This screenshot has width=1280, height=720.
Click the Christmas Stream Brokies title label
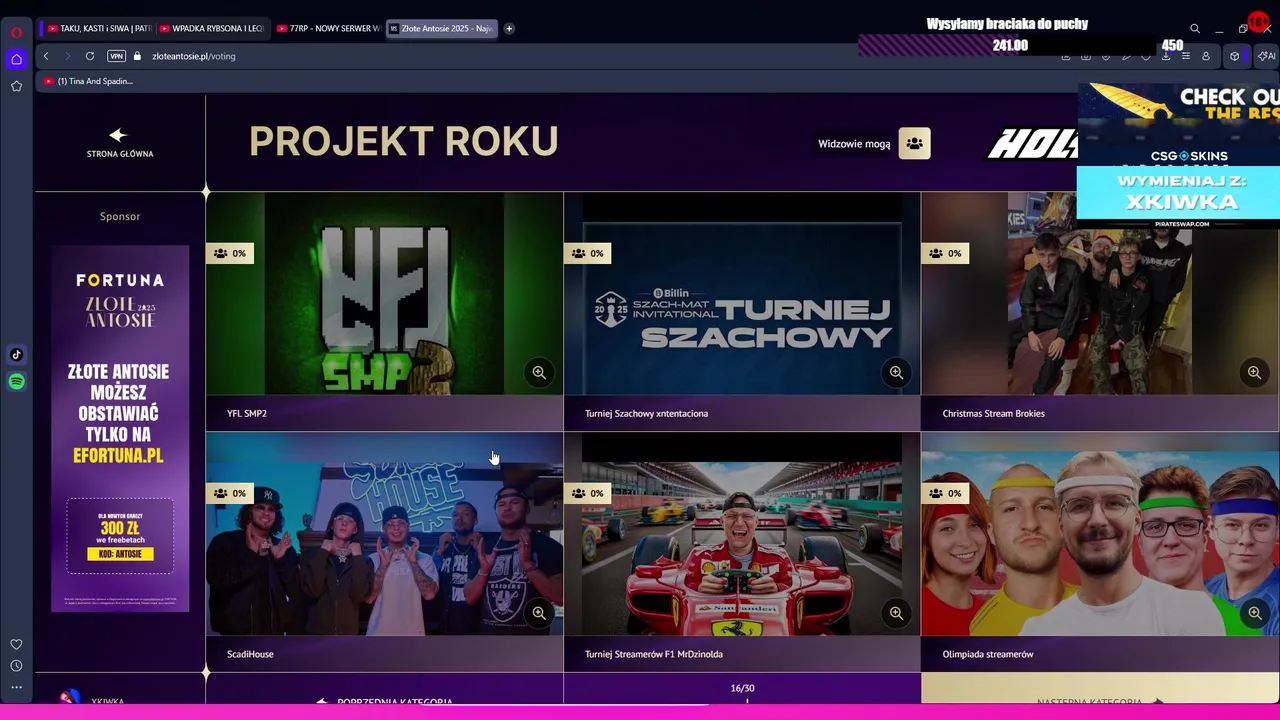(993, 413)
